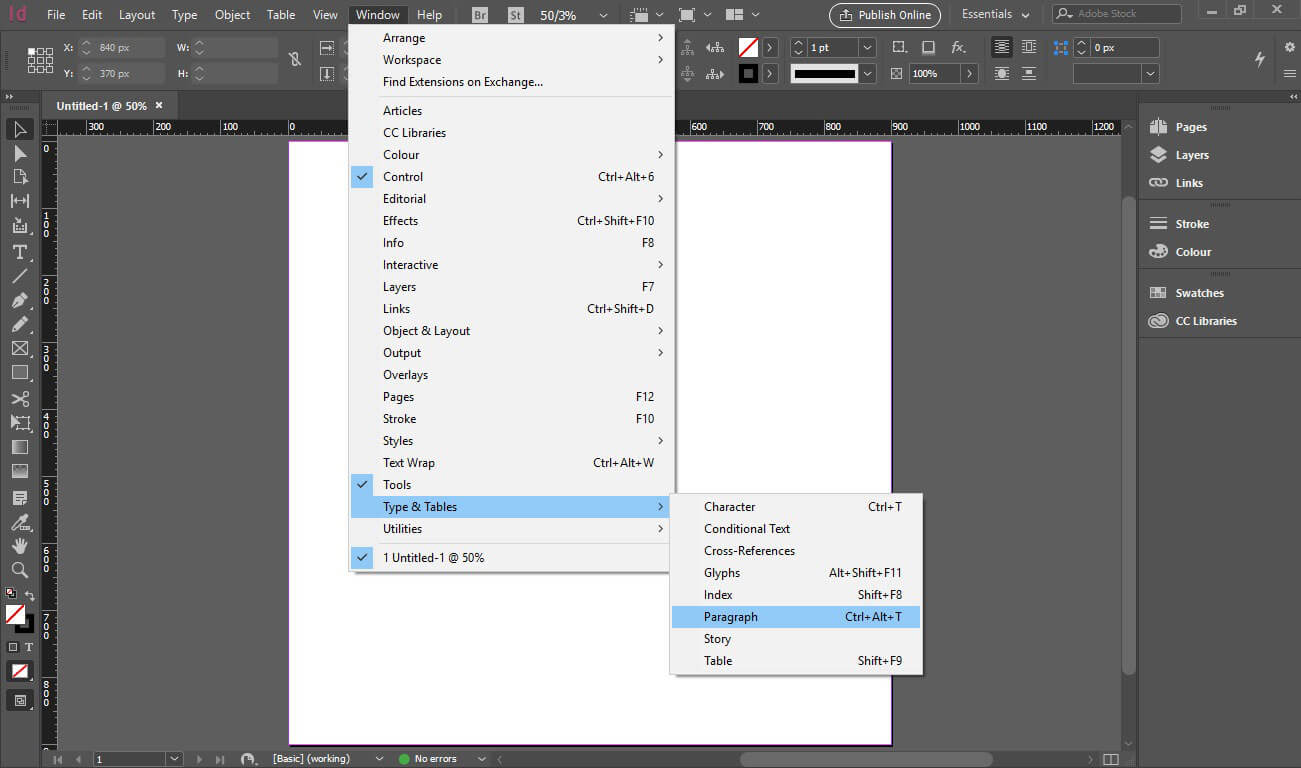Screen dimensions: 1301x768
Task: Toggle the screen mode button
Action: tap(19, 700)
